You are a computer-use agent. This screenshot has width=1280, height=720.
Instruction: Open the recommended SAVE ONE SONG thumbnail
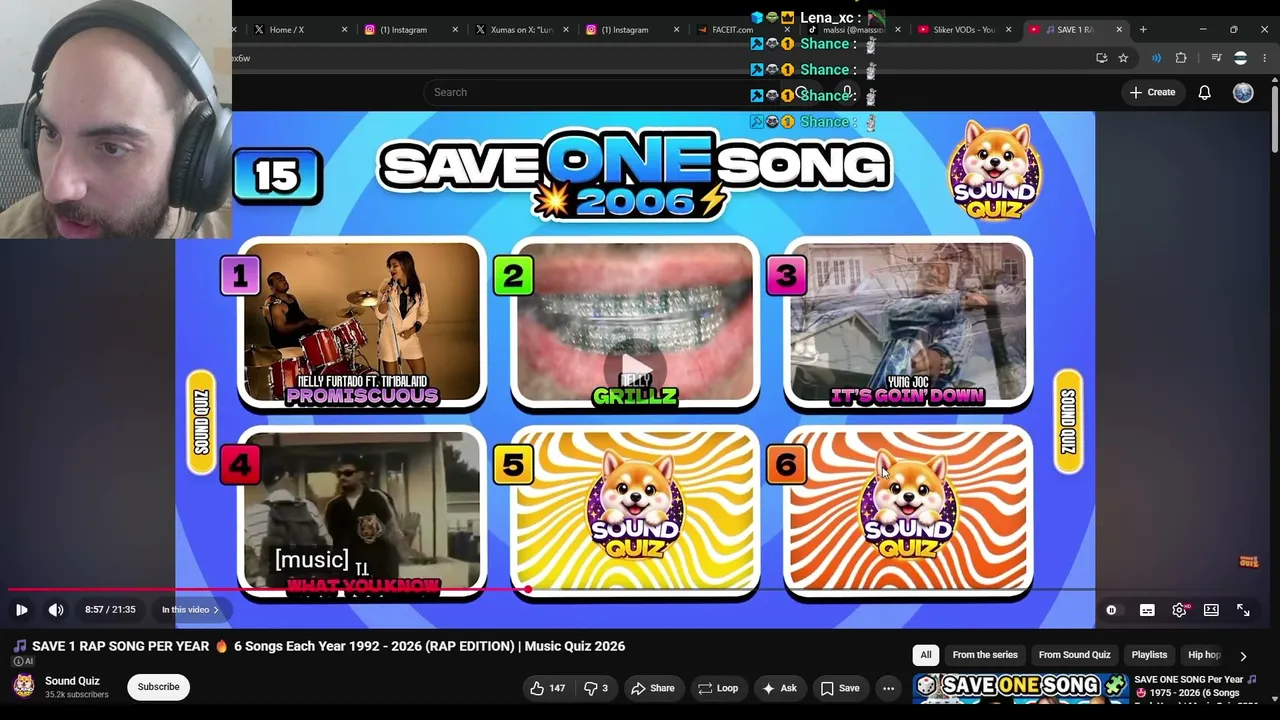tap(1021, 688)
